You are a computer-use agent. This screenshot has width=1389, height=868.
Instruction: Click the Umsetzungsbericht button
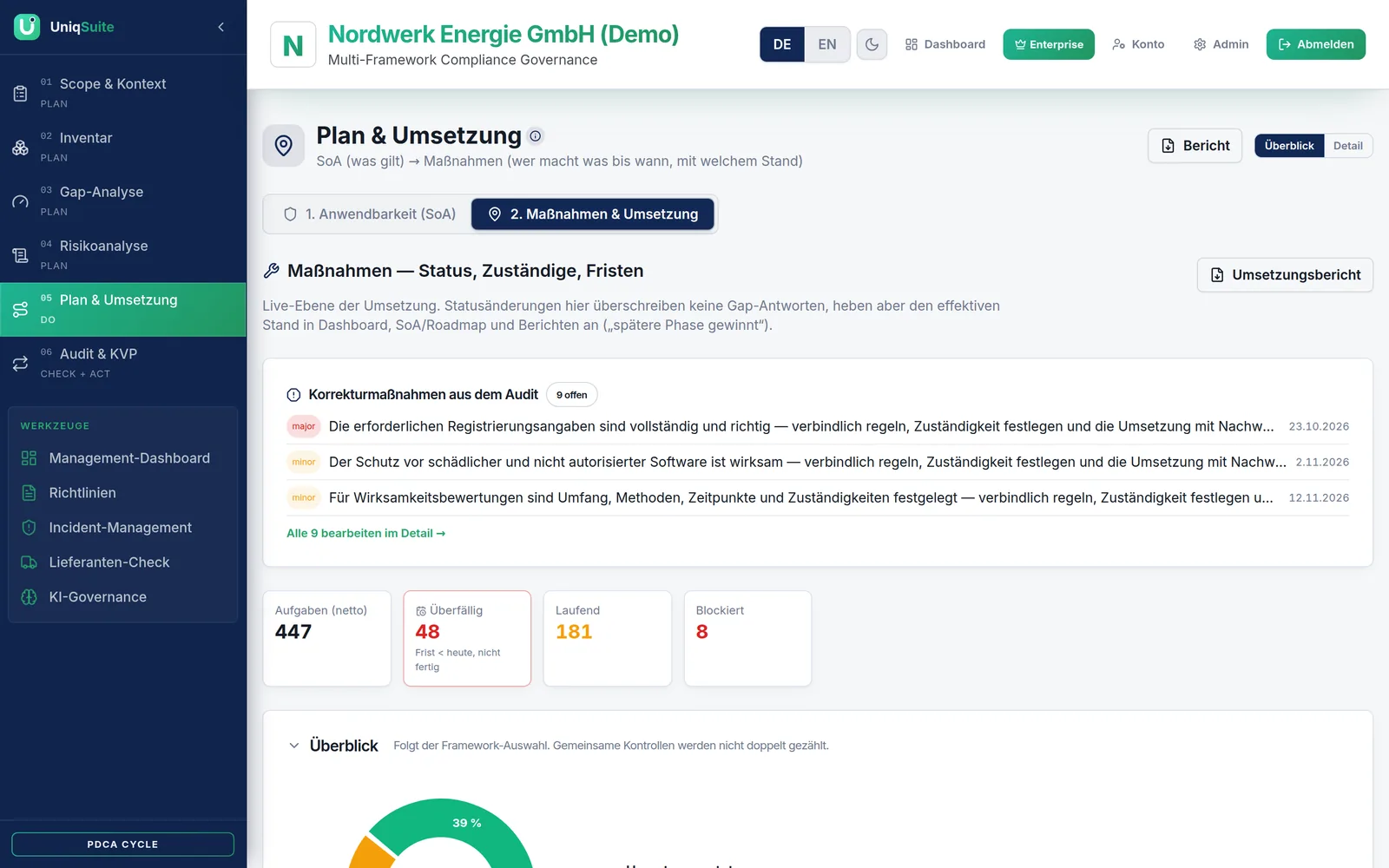(x=1285, y=275)
